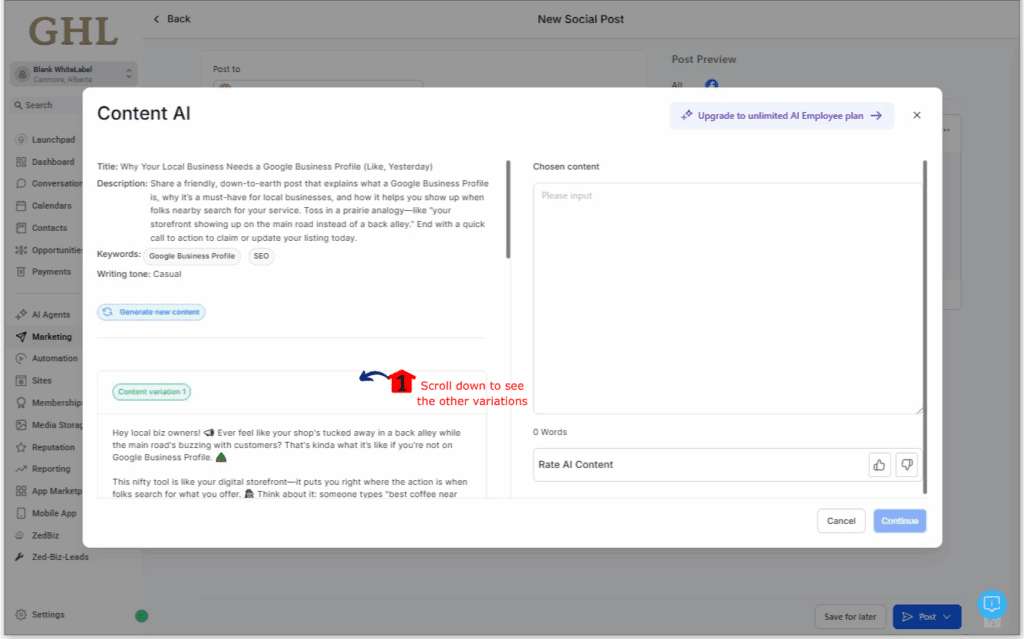Go Back from New Social Post
Screen dimensions: 1024x639
click(172, 19)
